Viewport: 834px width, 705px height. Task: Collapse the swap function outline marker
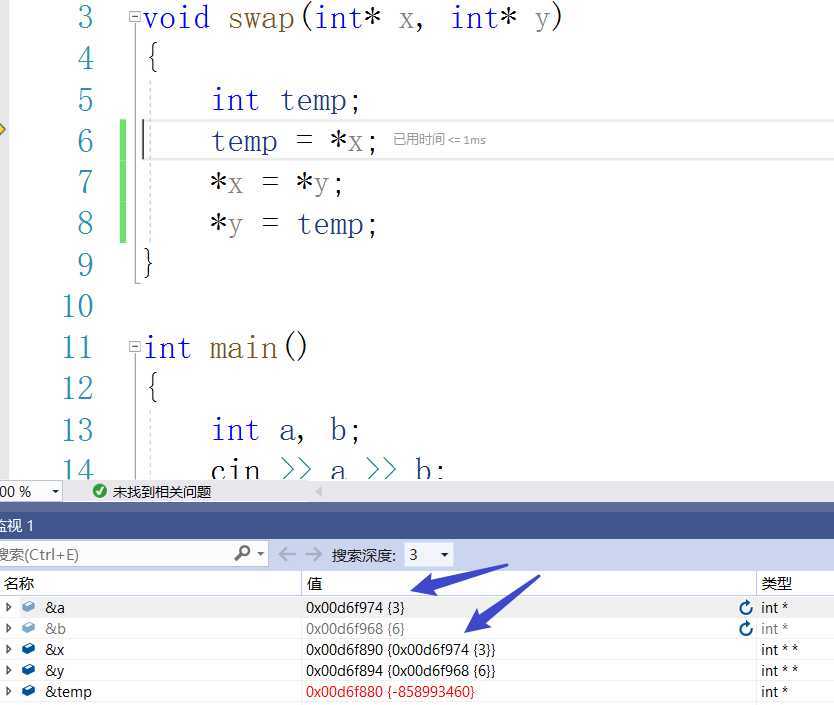pyautogui.click(x=135, y=17)
